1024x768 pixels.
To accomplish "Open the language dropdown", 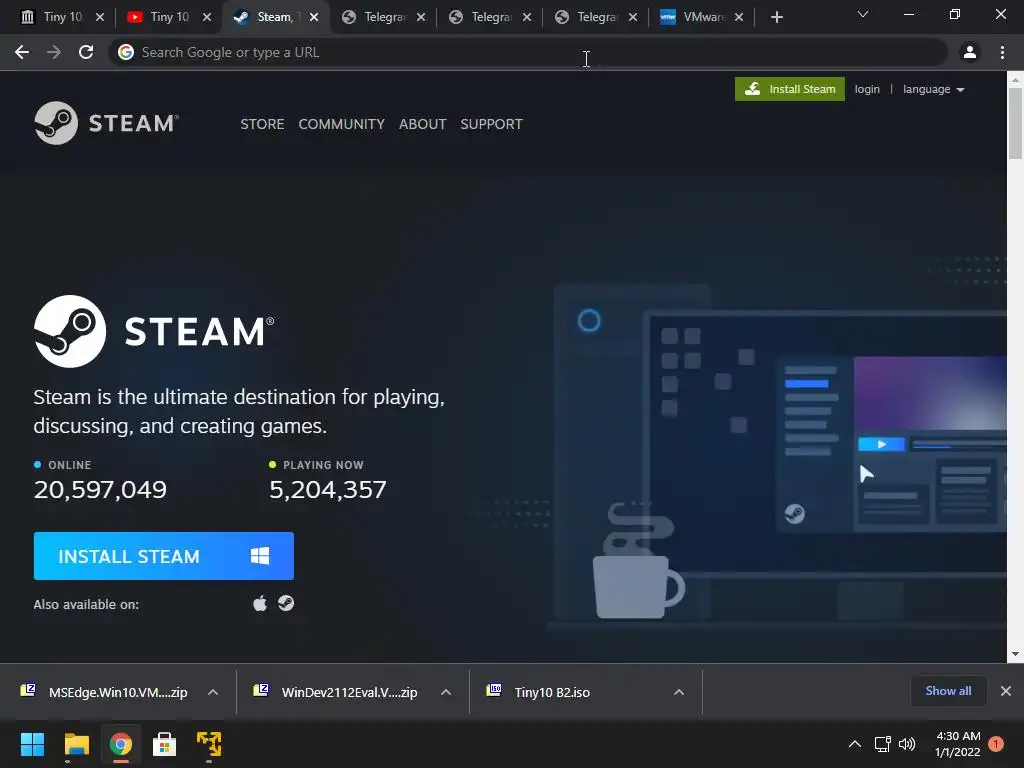I will click(933, 89).
